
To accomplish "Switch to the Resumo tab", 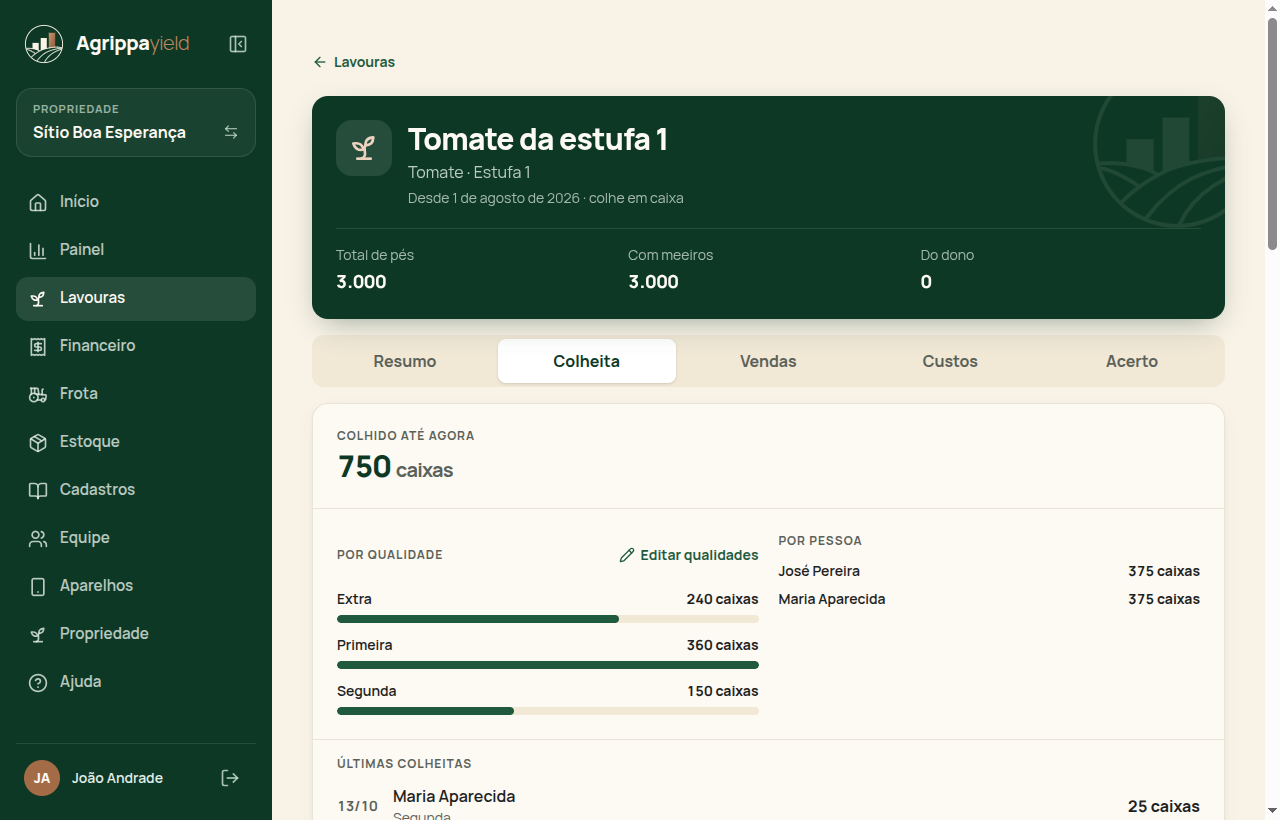I will click(405, 361).
